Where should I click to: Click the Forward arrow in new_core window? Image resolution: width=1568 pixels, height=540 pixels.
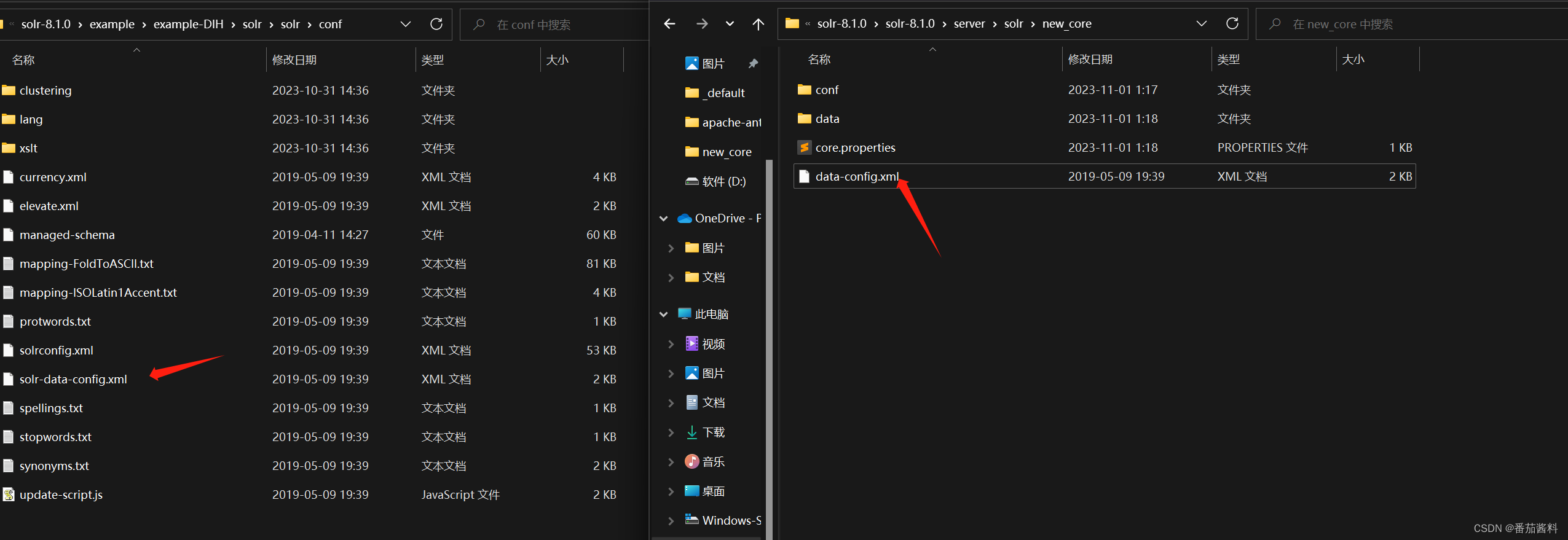tap(701, 24)
